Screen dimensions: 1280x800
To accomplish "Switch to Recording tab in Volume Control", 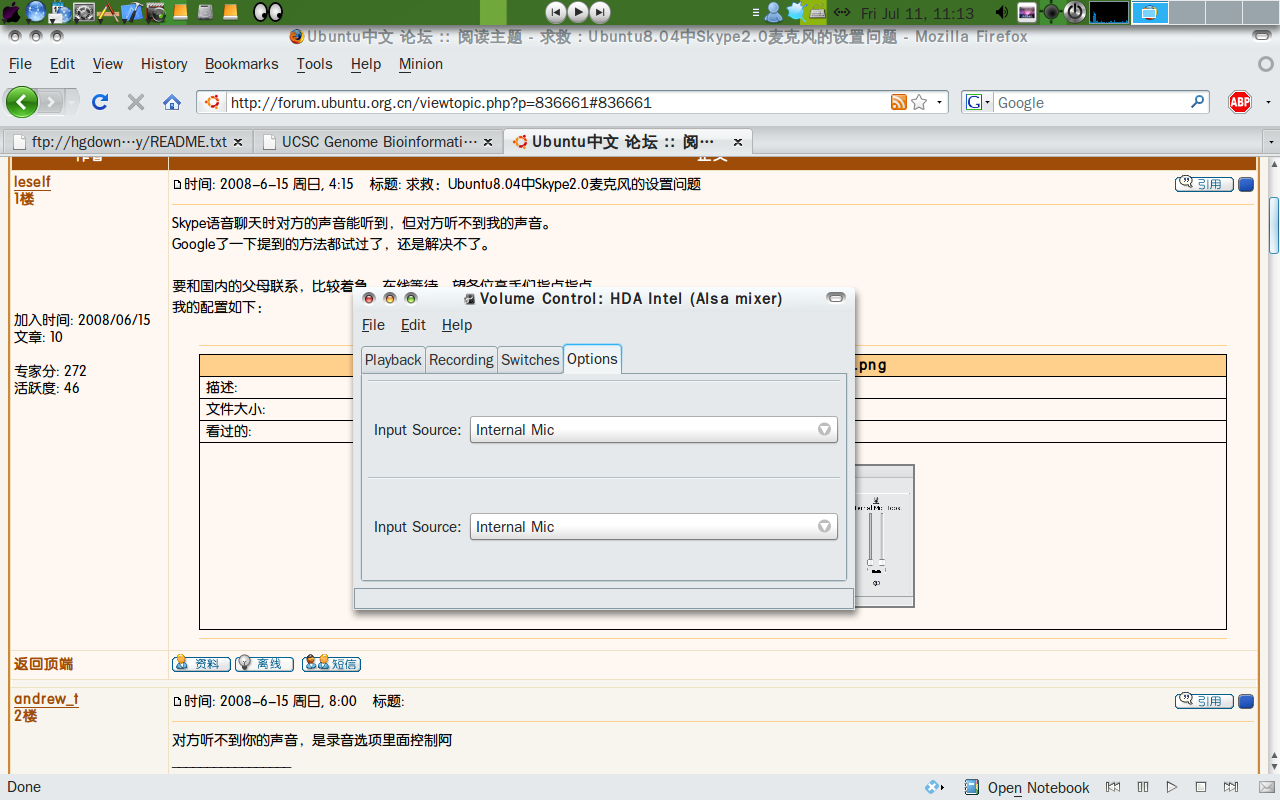I will point(461,360).
